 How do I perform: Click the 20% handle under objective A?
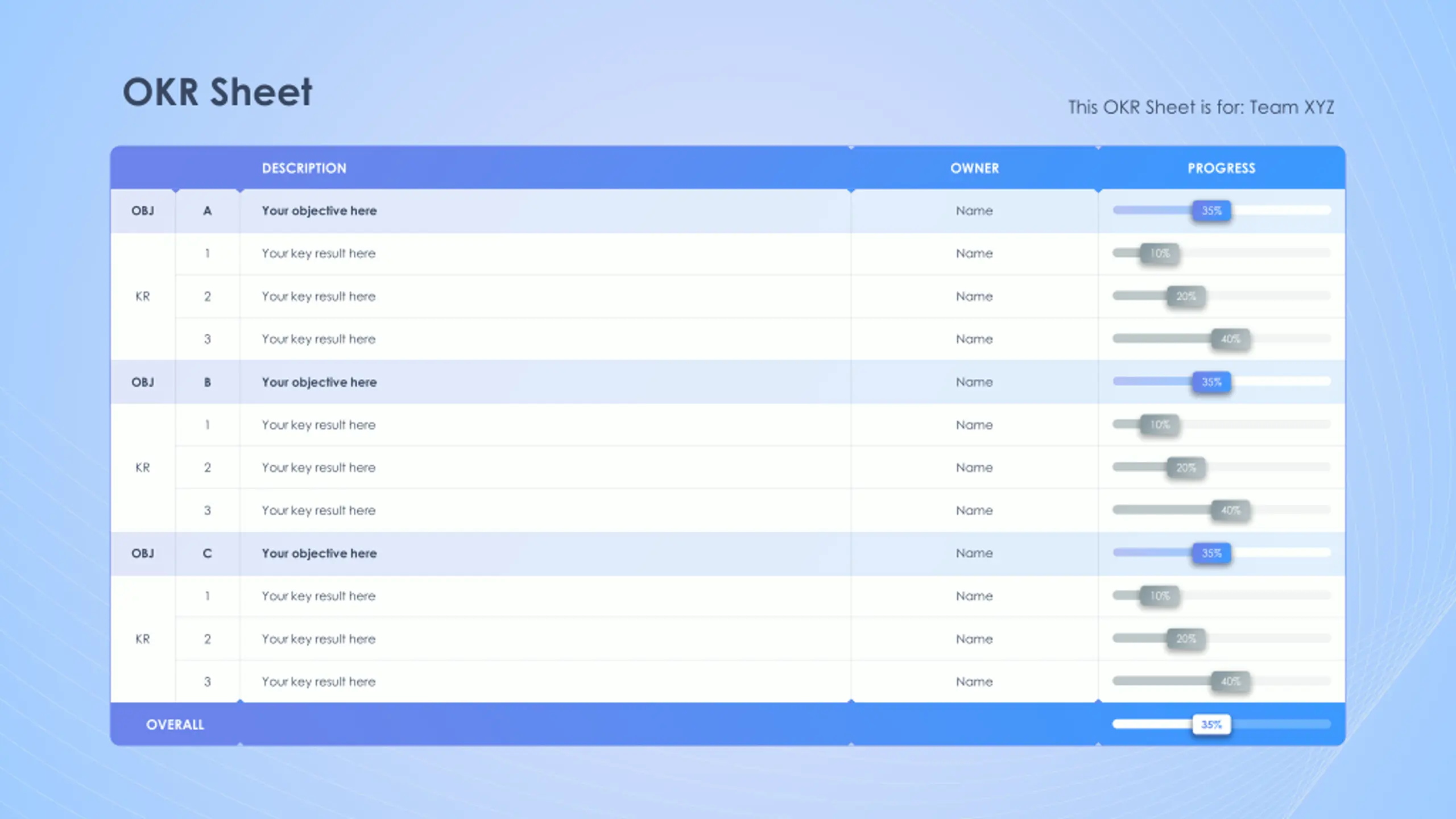(1186, 296)
